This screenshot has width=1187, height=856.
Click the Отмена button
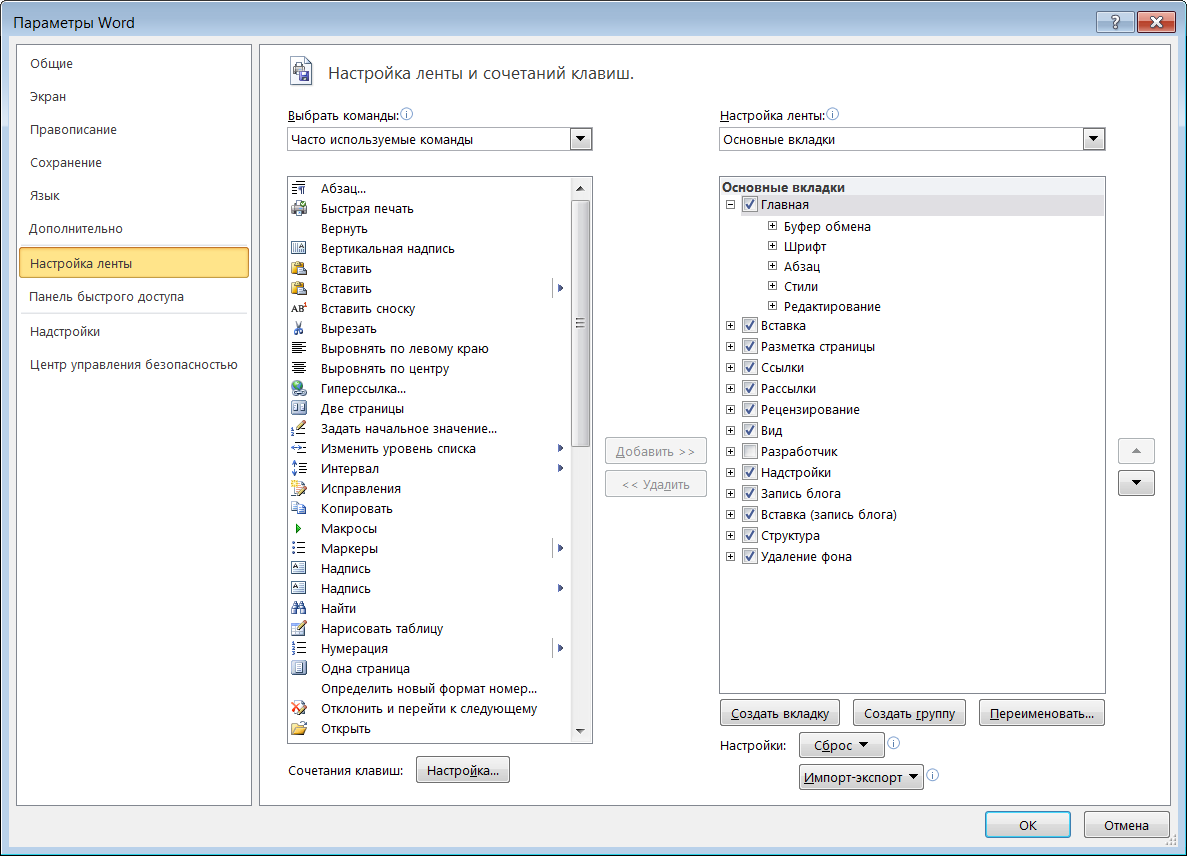(x=1126, y=825)
